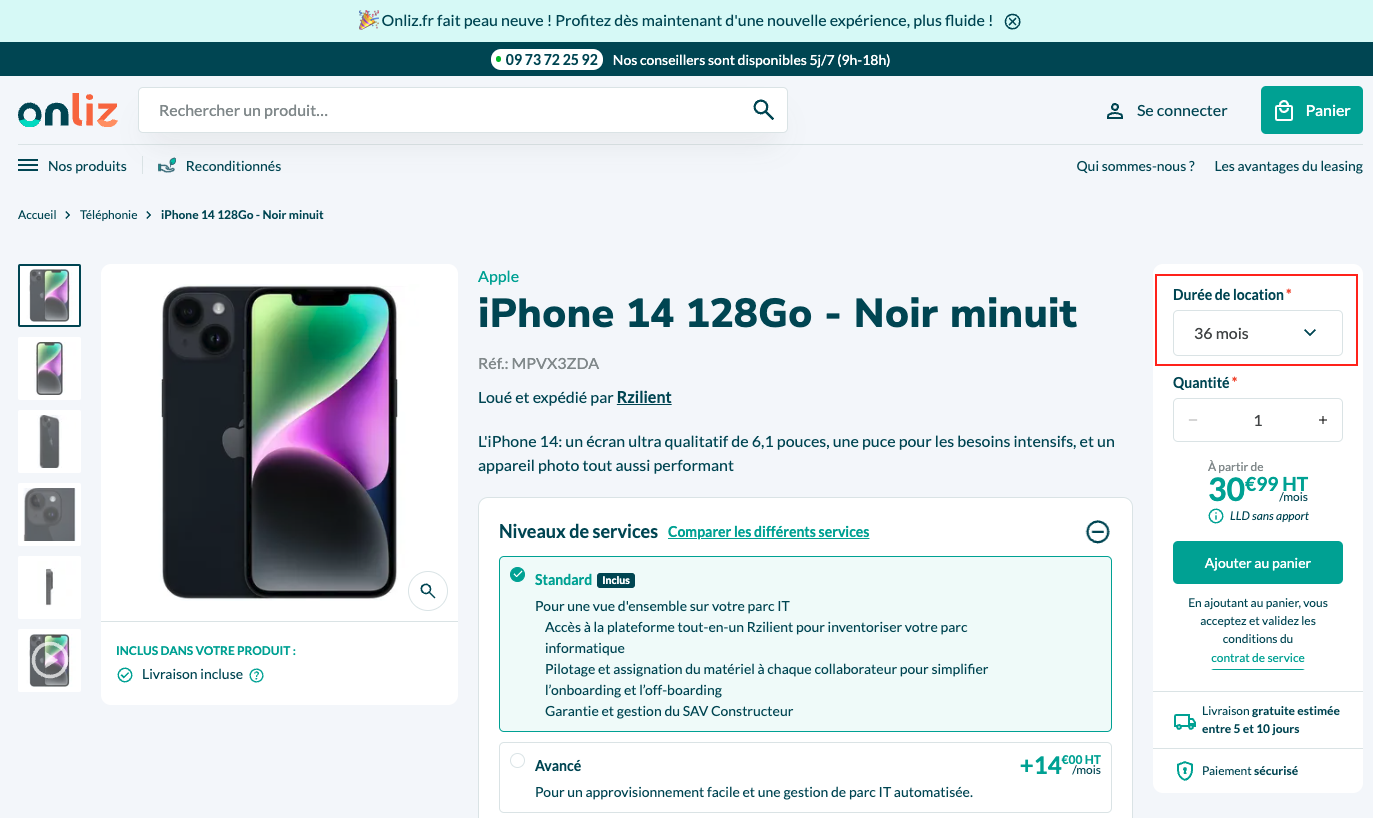Collapse the Niveaux de services section
Image resolution: width=1373 pixels, height=818 pixels.
coord(1098,532)
